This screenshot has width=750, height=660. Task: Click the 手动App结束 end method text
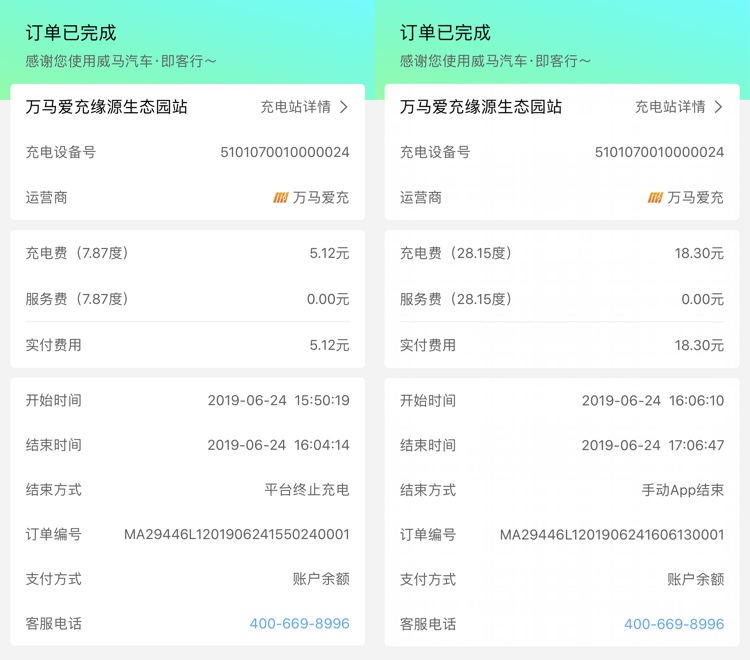tap(683, 490)
